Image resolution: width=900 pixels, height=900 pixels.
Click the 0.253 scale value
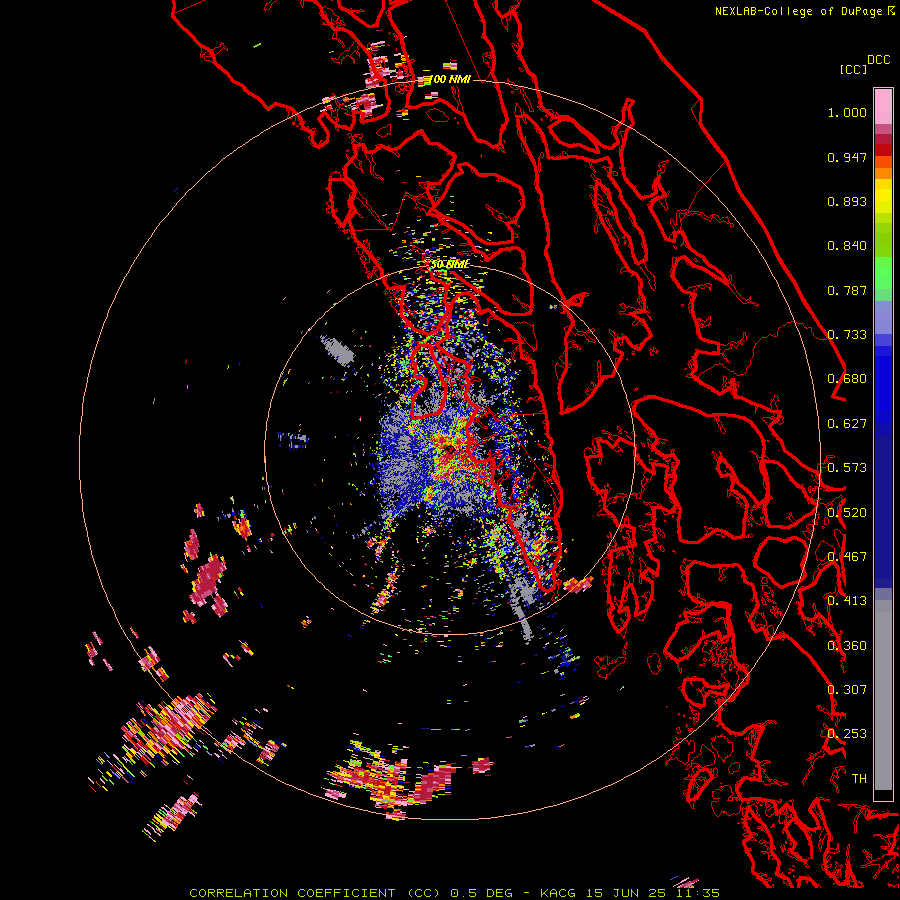click(847, 734)
